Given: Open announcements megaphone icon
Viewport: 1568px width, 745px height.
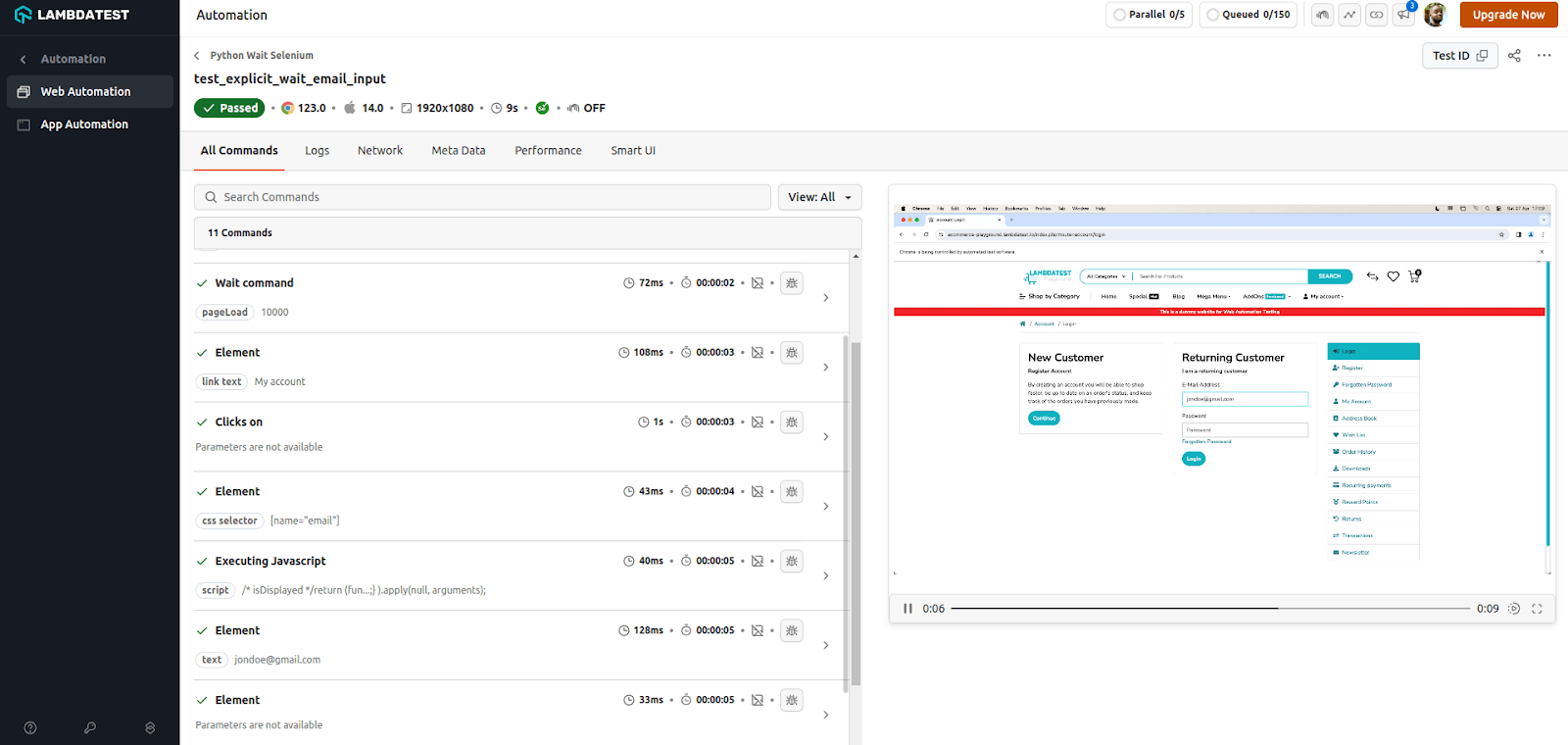Looking at the screenshot, I should pos(1404,15).
